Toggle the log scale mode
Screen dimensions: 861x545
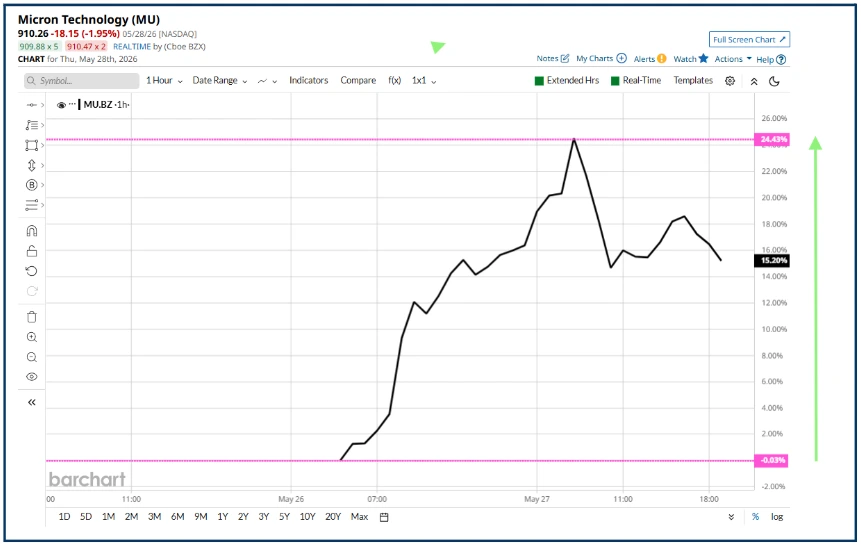(x=777, y=517)
